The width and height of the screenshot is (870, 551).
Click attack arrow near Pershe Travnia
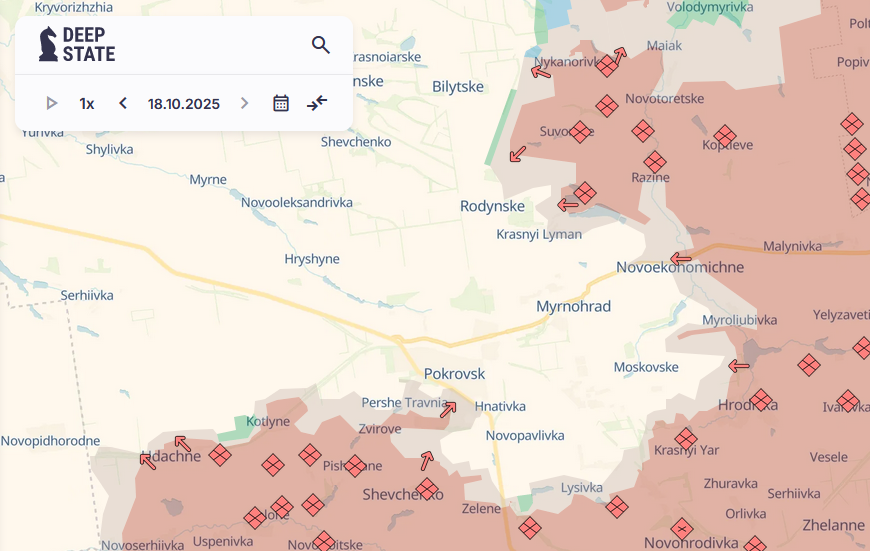coord(448,410)
